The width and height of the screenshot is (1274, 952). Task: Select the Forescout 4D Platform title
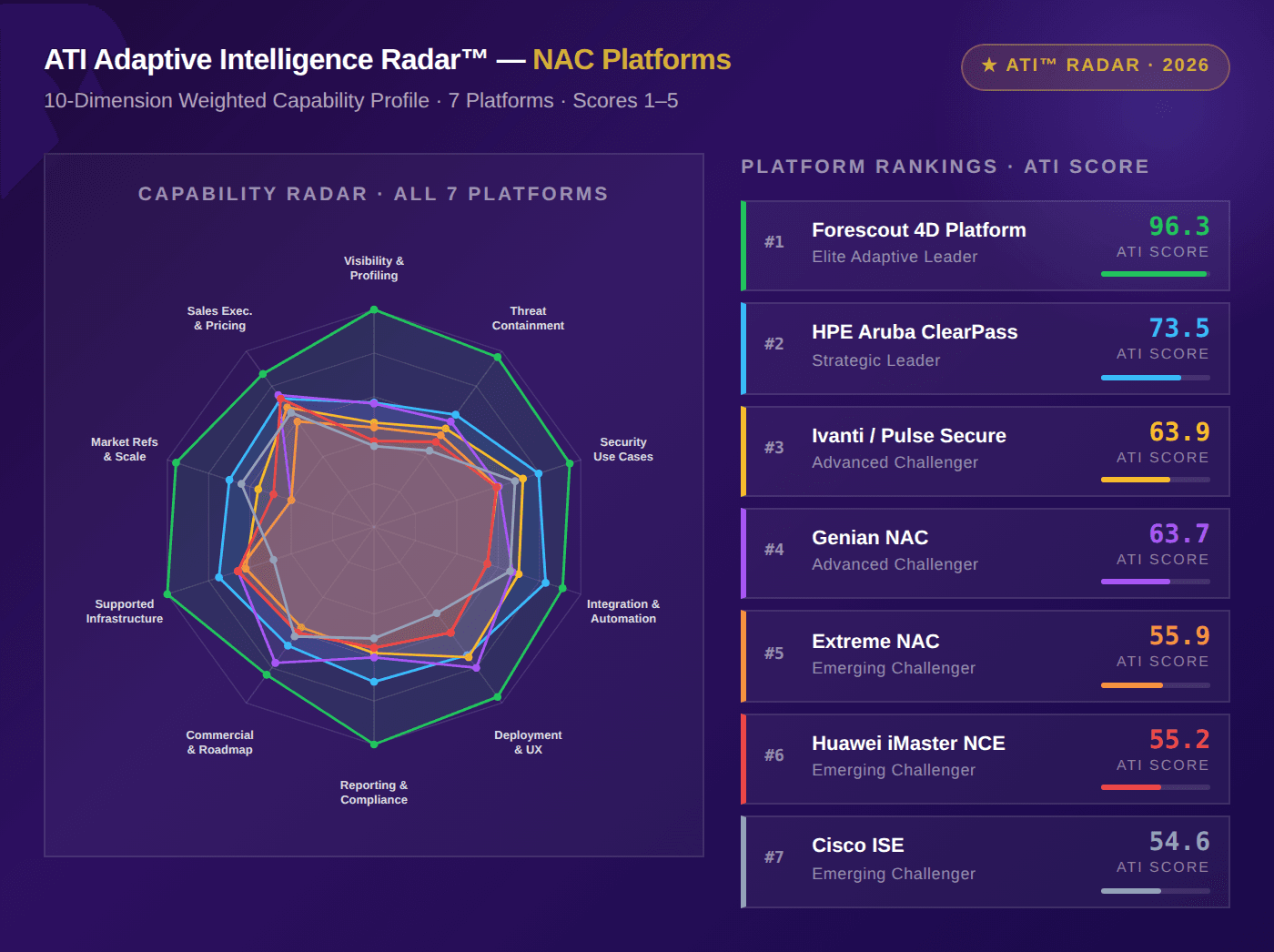click(919, 230)
